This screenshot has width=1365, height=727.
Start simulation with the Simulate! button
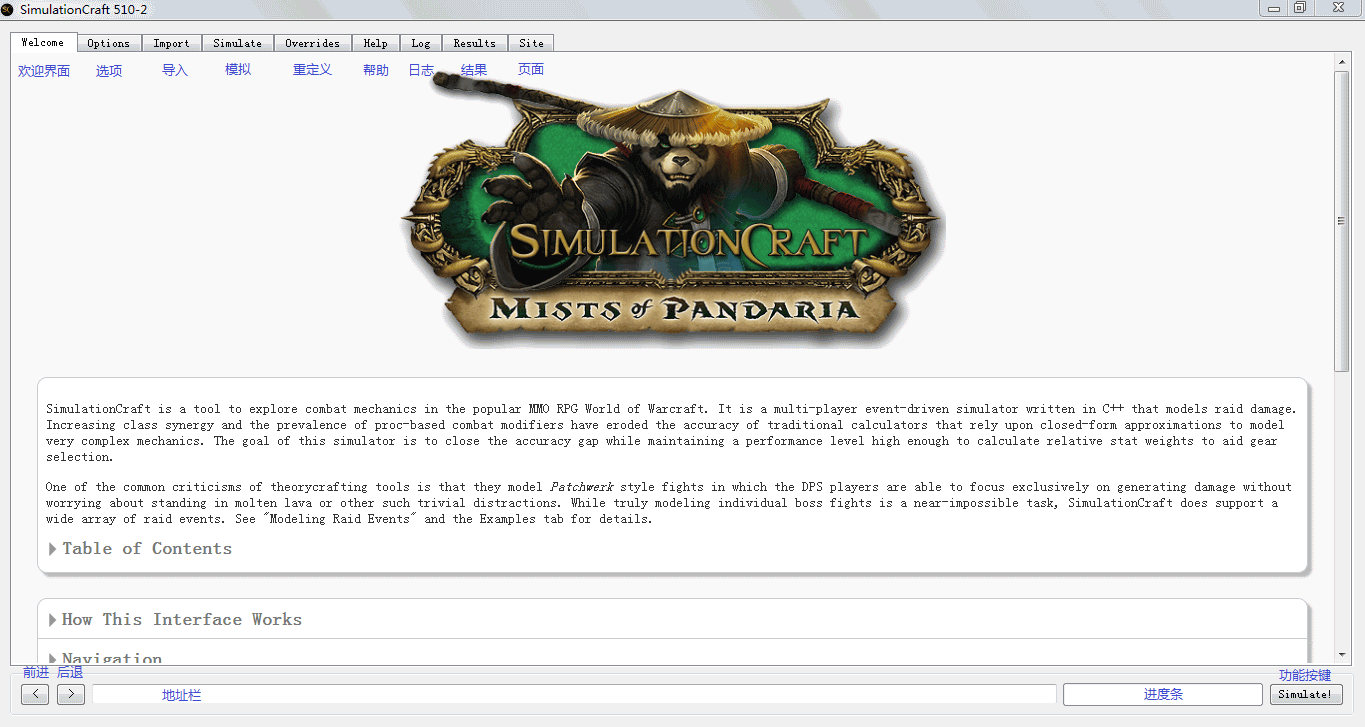(x=1306, y=694)
